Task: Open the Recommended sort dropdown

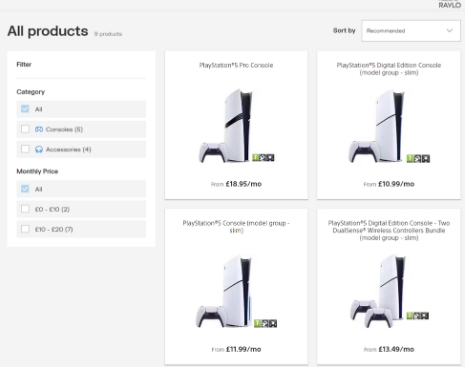Action: tap(411, 31)
